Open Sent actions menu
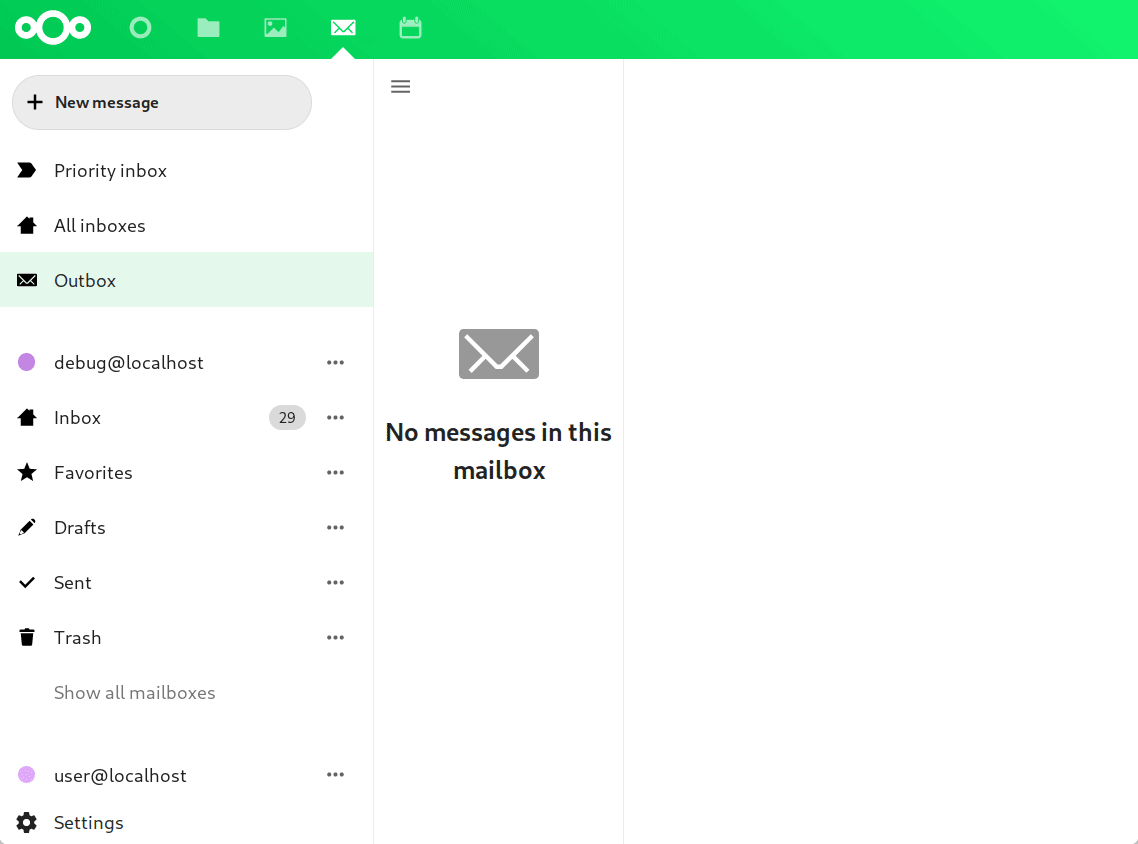1138x844 pixels. (x=335, y=583)
